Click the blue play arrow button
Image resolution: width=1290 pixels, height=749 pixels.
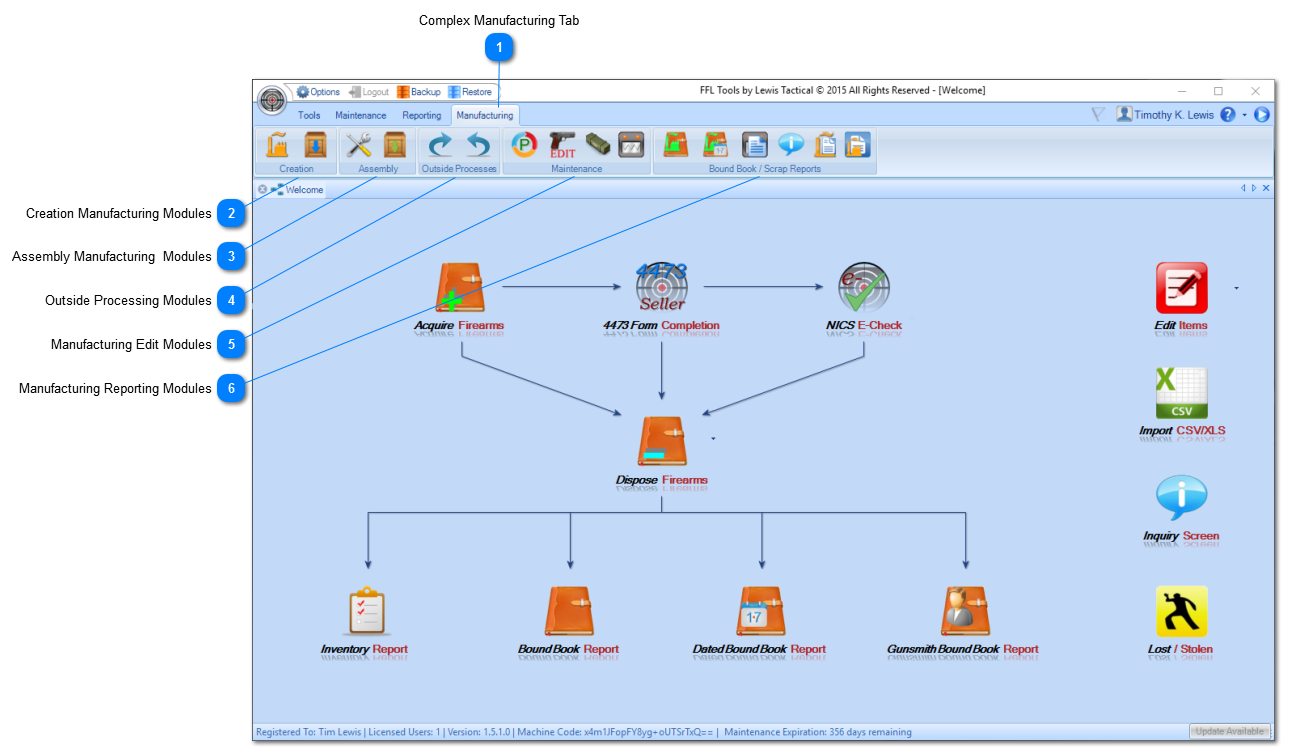(1262, 115)
